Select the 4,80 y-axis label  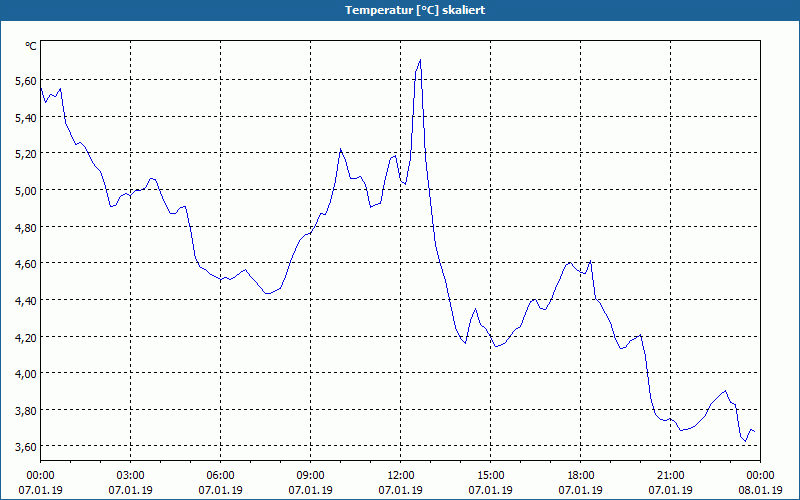(26, 227)
